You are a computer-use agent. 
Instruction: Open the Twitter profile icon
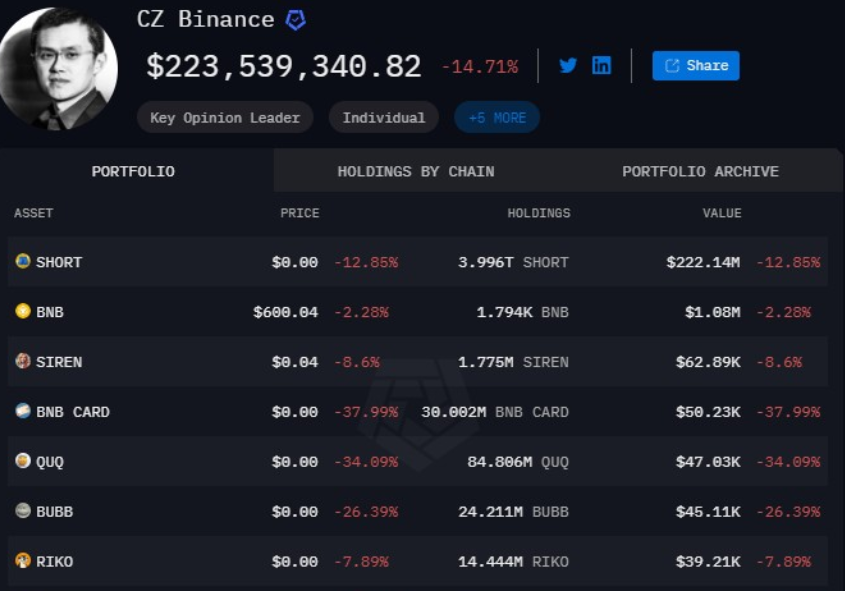click(568, 65)
